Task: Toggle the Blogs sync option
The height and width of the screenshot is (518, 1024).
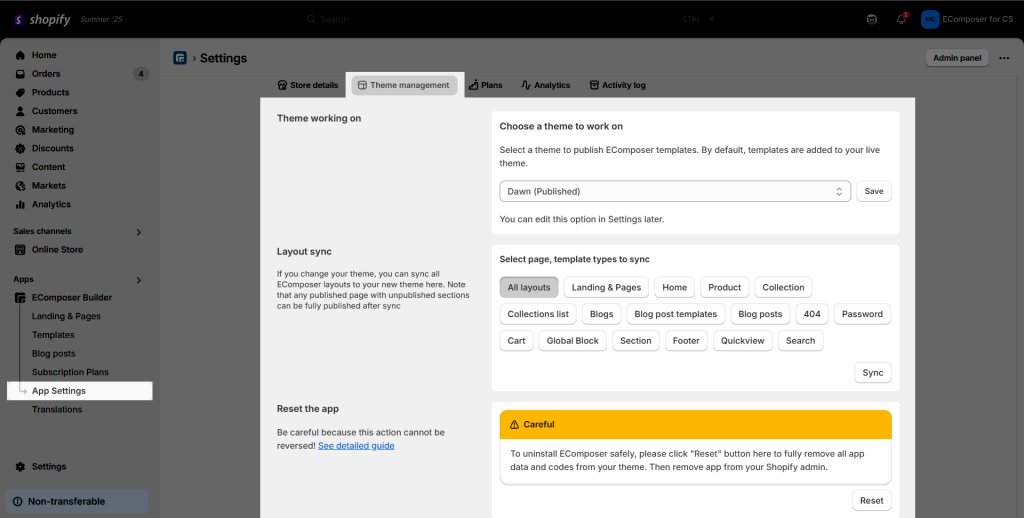Action: tap(601, 314)
